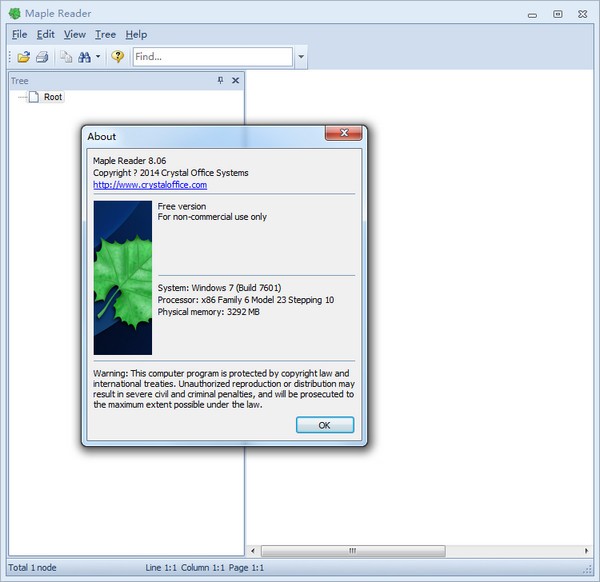
Task: Click the Root node document icon
Action: [x=34, y=97]
